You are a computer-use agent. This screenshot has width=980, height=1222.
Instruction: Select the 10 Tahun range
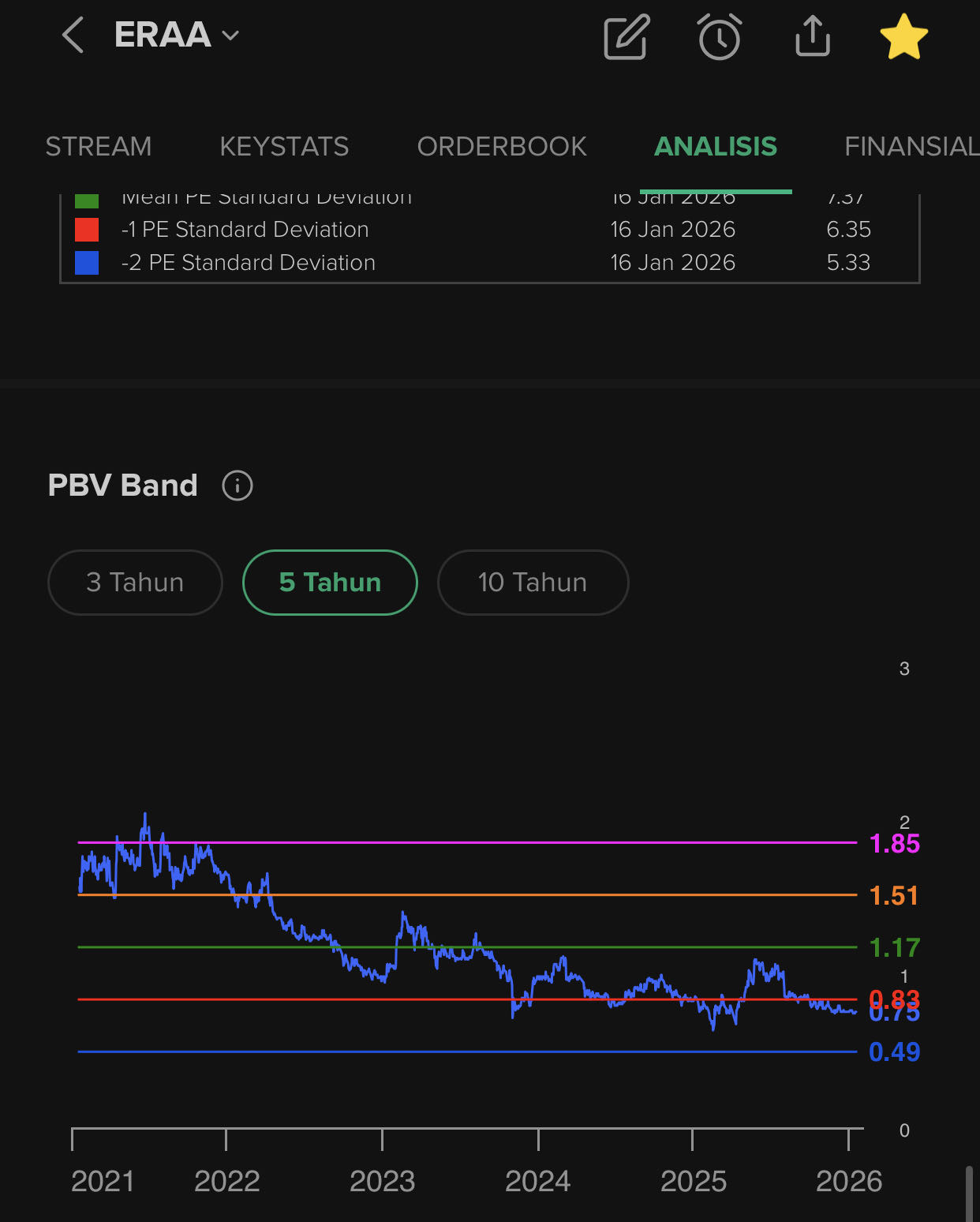(x=533, y=583)
